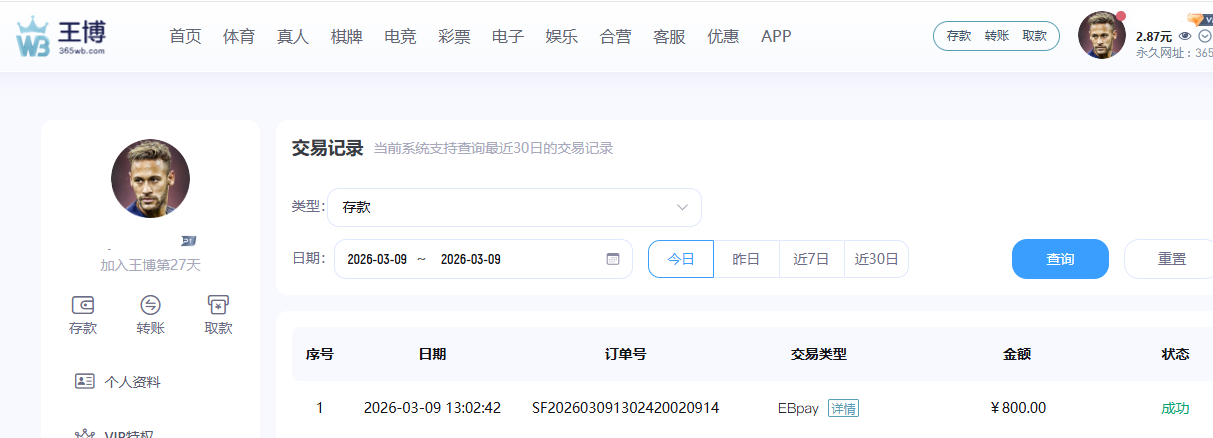Screen dimensions: 1213x438
Task: Go to 体育 in top navigation
Action: pyautogui.click(x=239, y=37)
